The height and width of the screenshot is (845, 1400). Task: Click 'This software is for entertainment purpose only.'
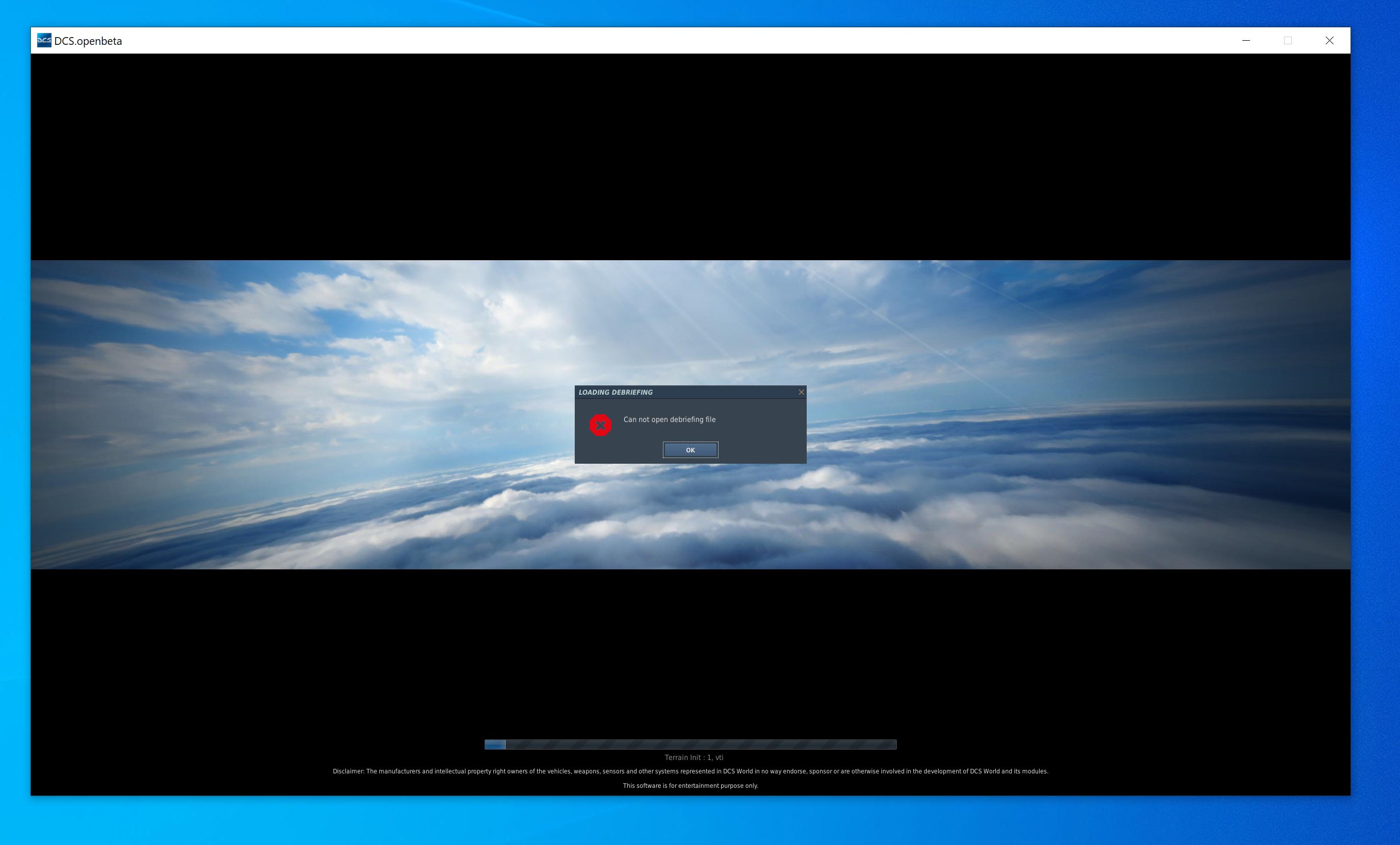click(690, 786)
